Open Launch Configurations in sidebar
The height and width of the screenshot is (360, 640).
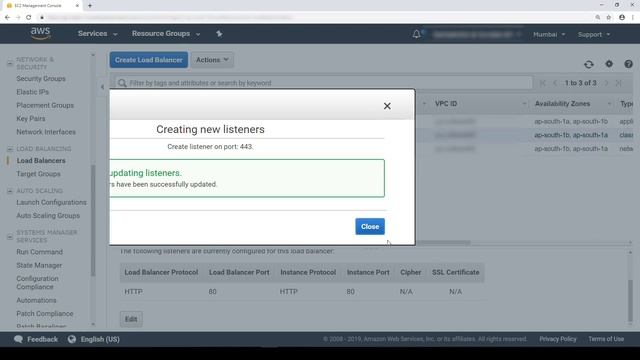coord(51,202)
